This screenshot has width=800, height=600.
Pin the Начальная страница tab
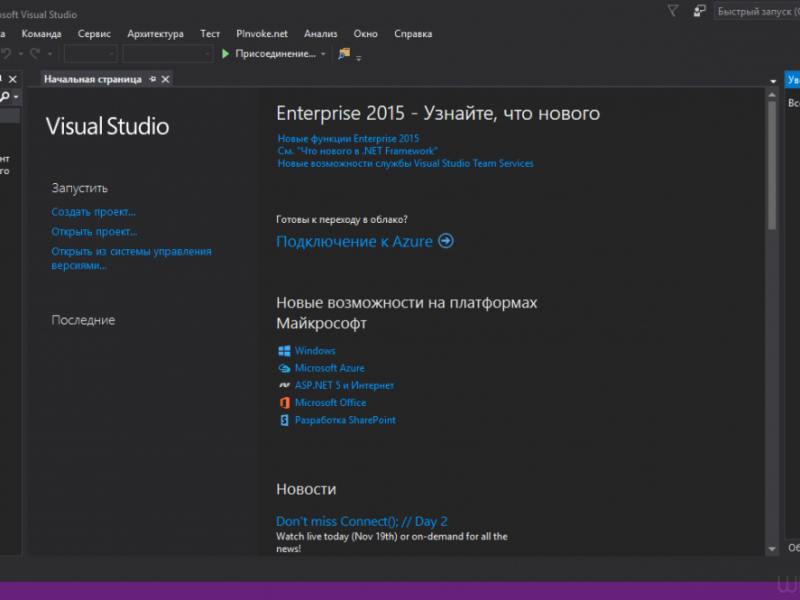(153, 79)
